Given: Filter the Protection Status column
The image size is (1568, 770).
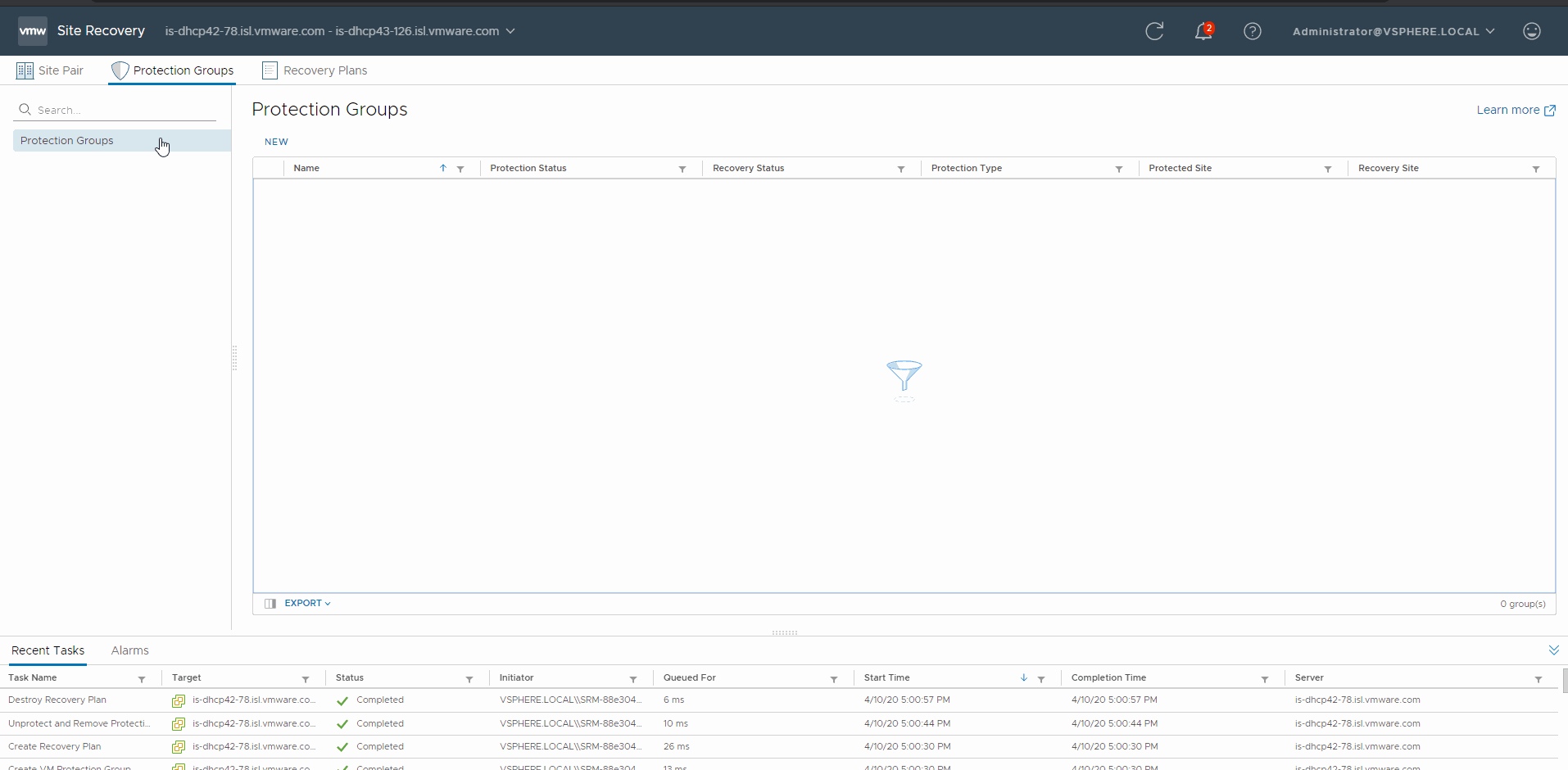Looking at the screenshot, I should click(x=682, y=169).
